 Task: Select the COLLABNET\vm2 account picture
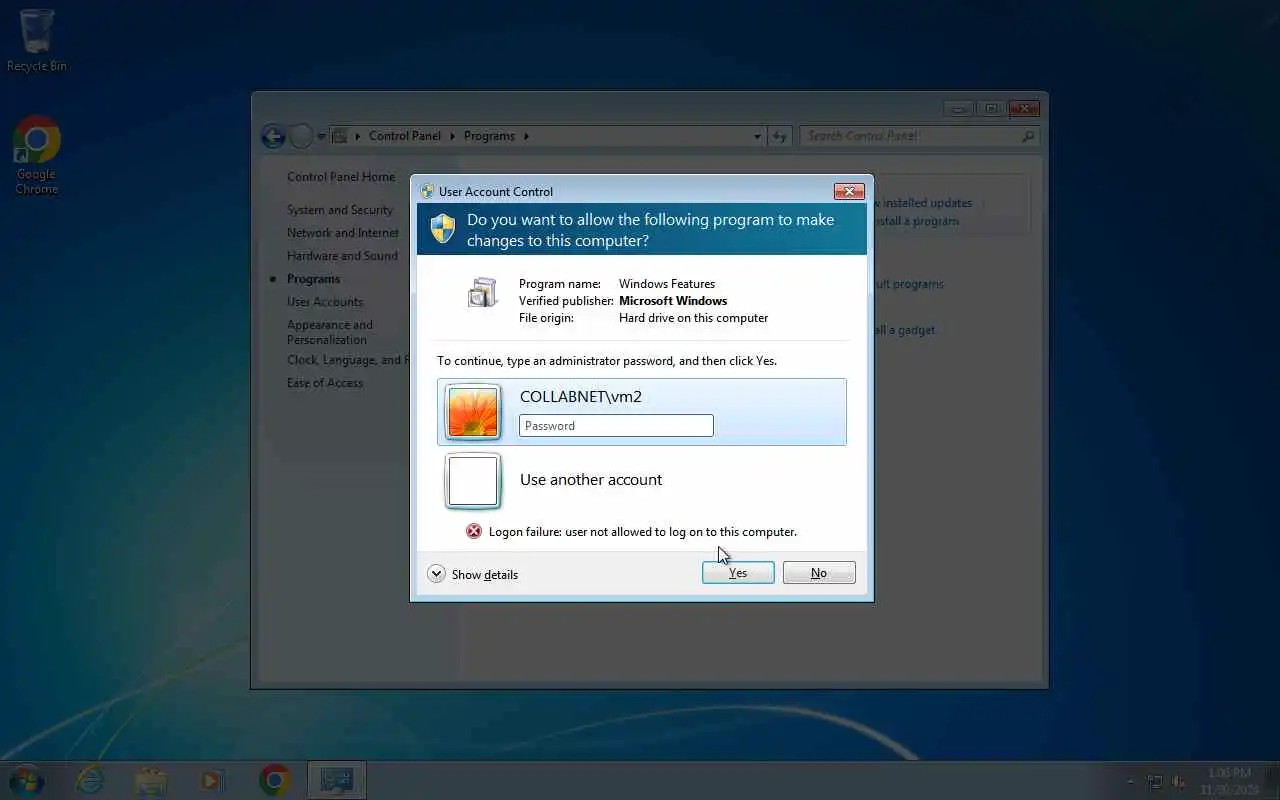pos(473,412)
